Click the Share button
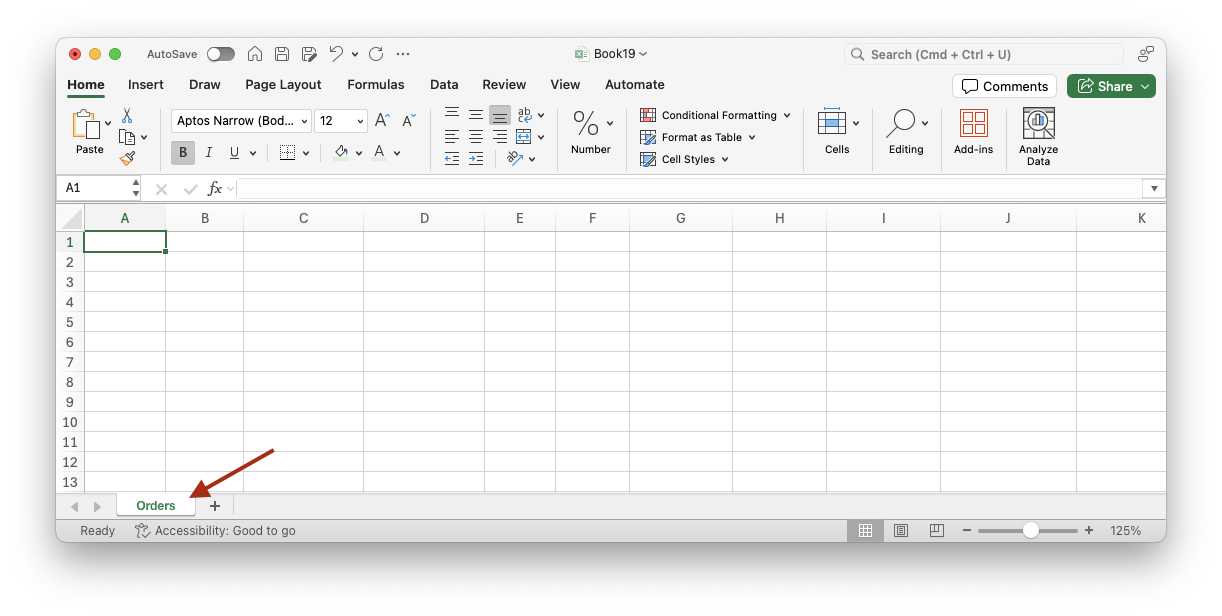This screenshot has height=616, width=1222. [1110, 86]
